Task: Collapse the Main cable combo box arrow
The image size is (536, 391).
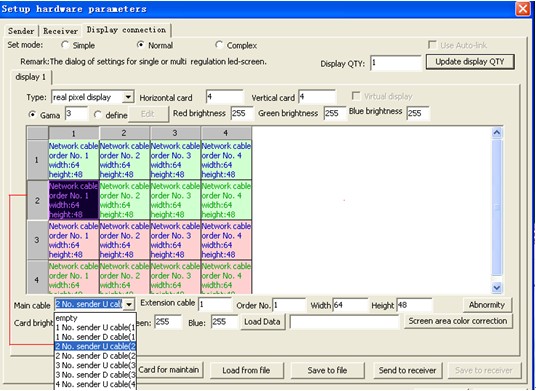Action: tap(129, 304)
